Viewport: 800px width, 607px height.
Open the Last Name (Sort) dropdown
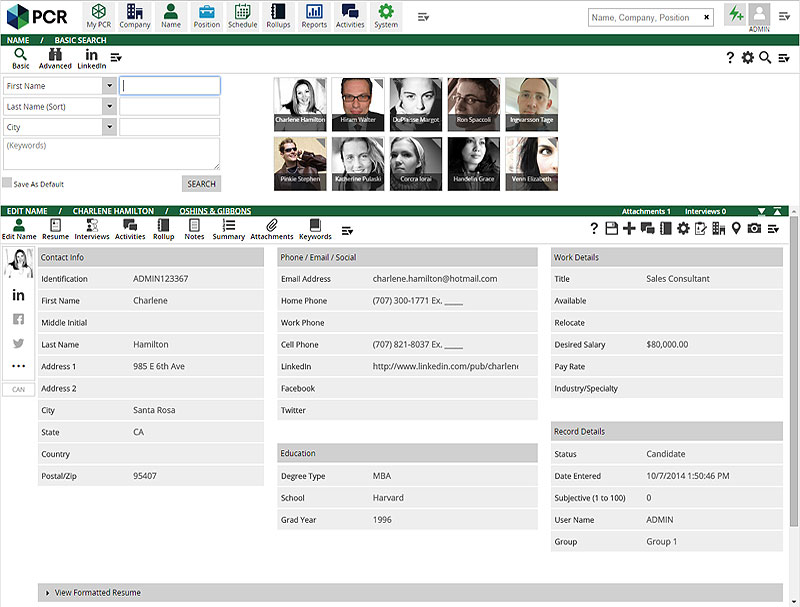click(111, 107)
